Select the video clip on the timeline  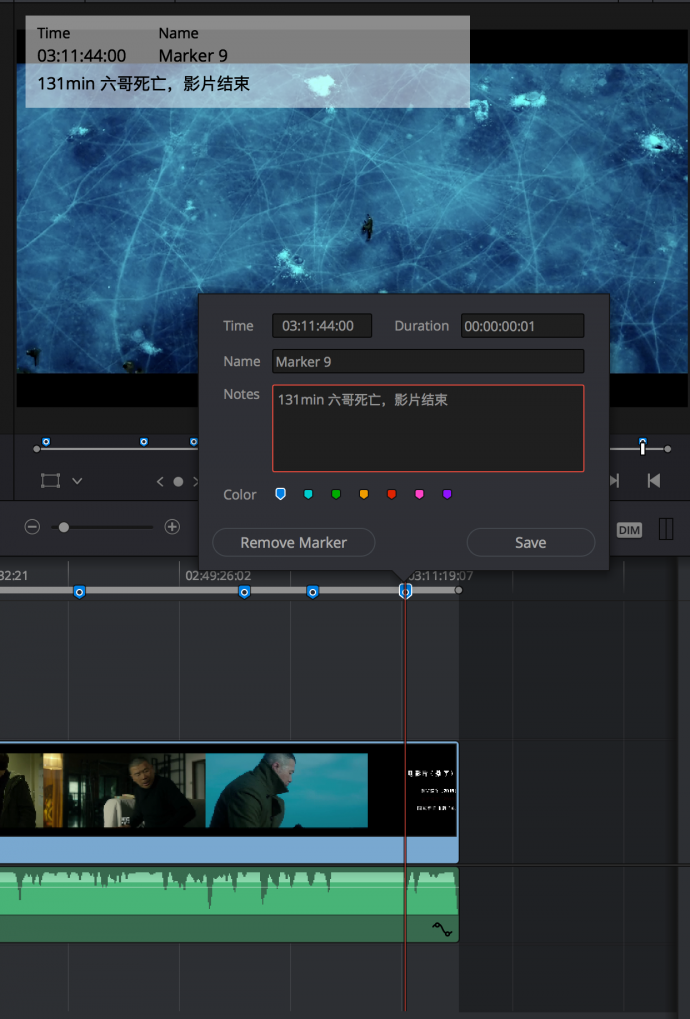229,803
